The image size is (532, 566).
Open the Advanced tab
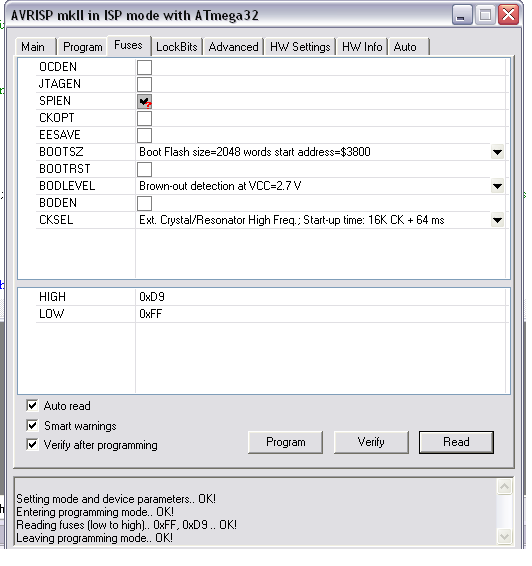[233, 47]
